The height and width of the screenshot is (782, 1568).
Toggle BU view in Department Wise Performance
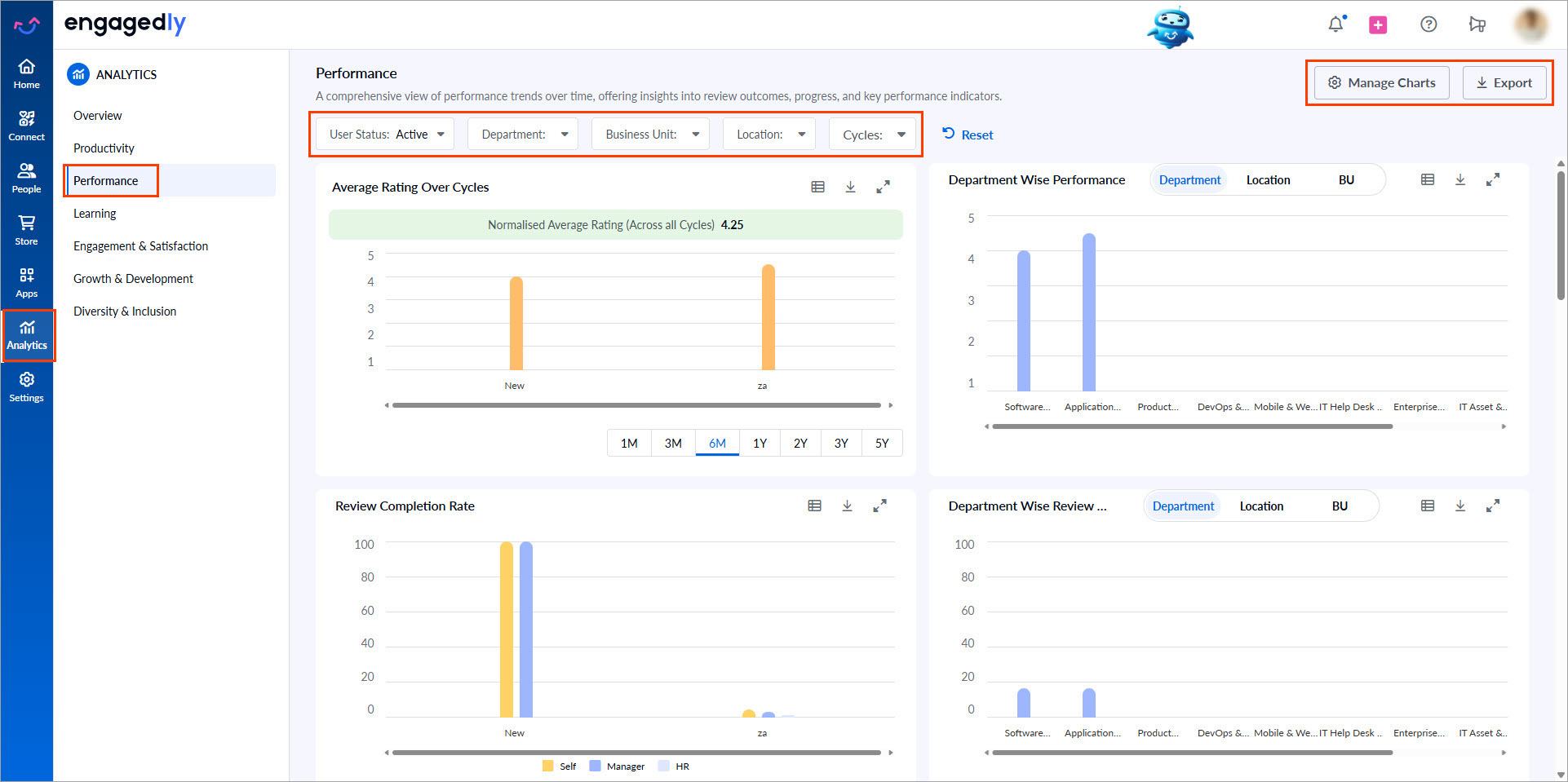coord(1346,180)
